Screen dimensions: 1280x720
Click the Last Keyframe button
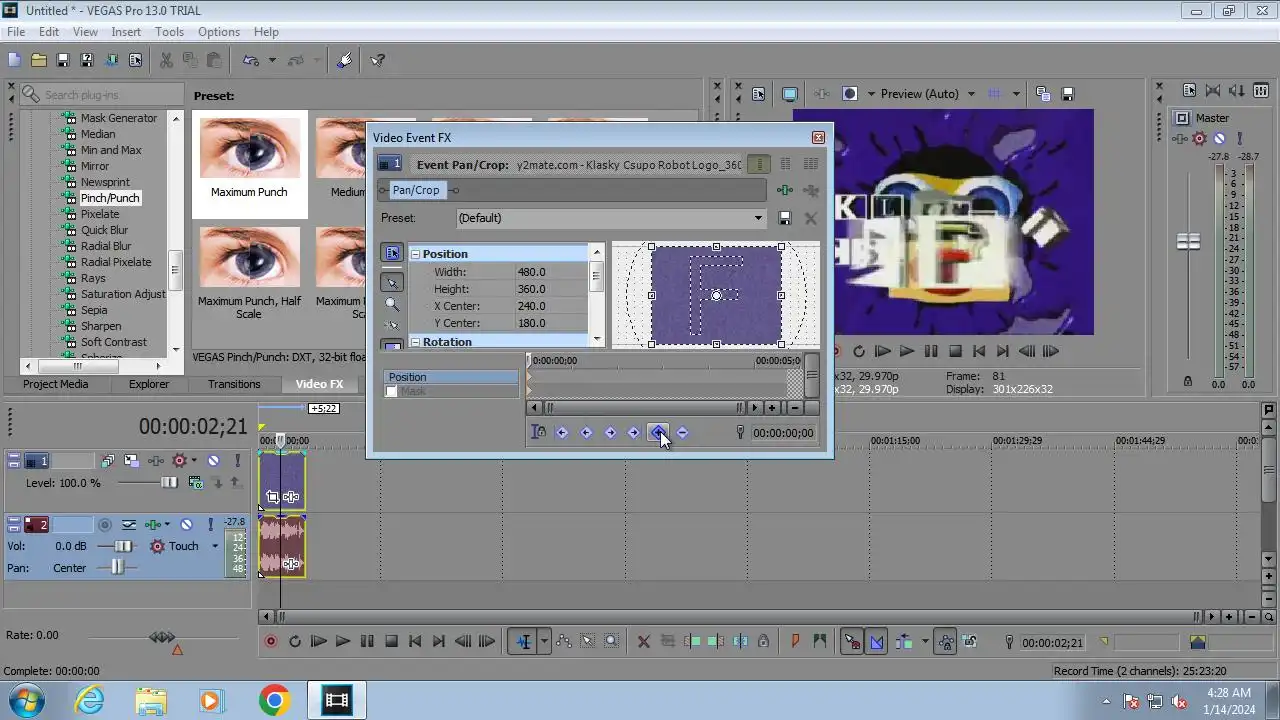634,433
